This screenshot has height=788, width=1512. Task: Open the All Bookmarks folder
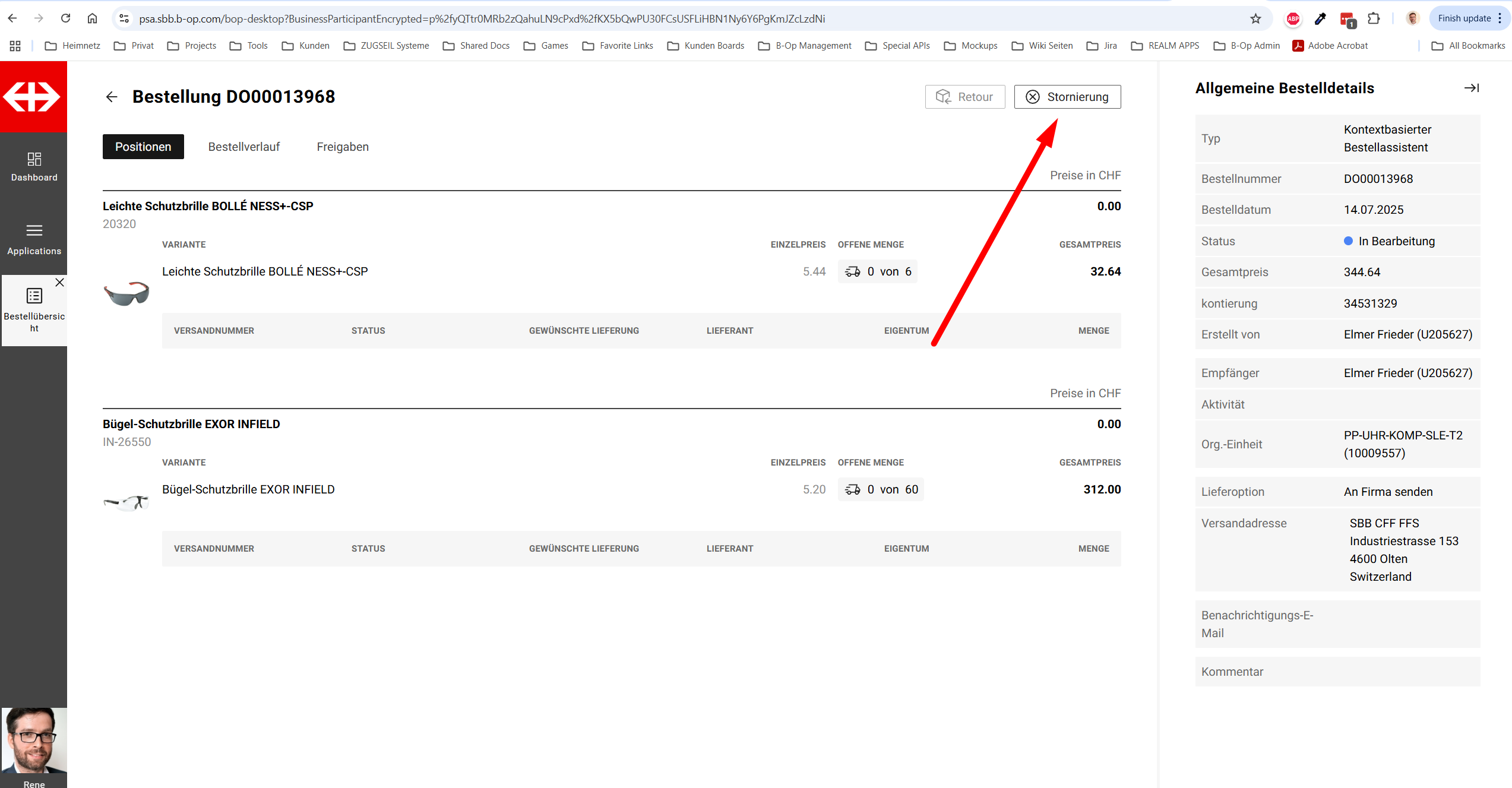pyautogui.click(x=1468, y=46)
